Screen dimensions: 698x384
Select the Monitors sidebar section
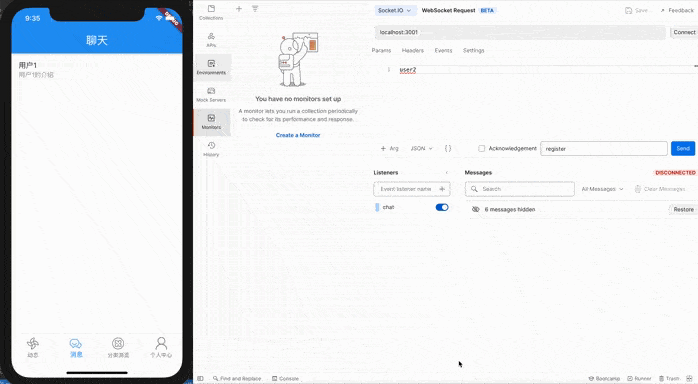click(x=211, y=121)
